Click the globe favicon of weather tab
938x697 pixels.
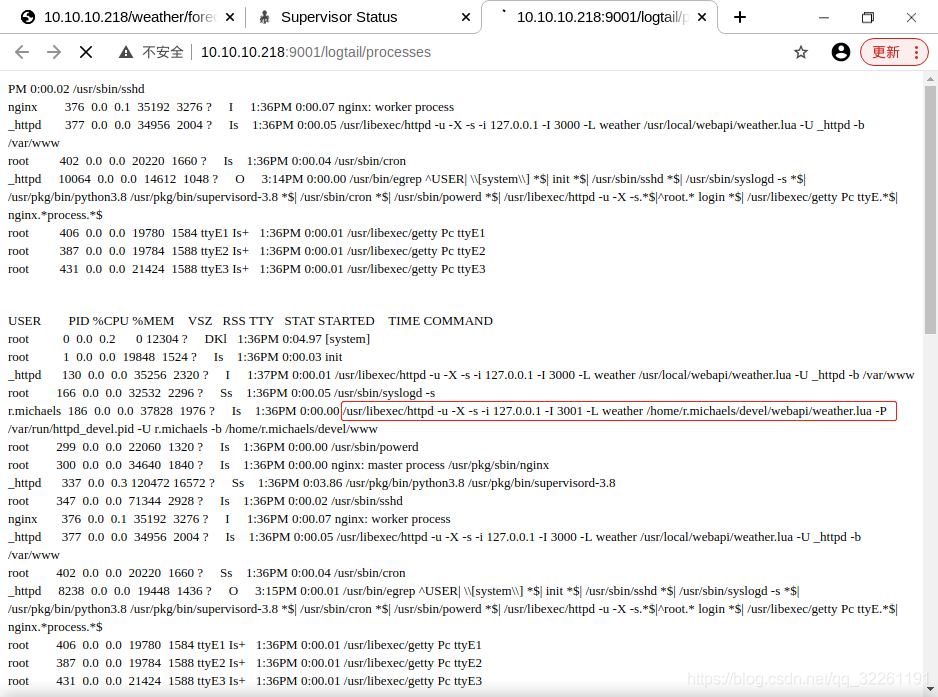click(28, 17)
